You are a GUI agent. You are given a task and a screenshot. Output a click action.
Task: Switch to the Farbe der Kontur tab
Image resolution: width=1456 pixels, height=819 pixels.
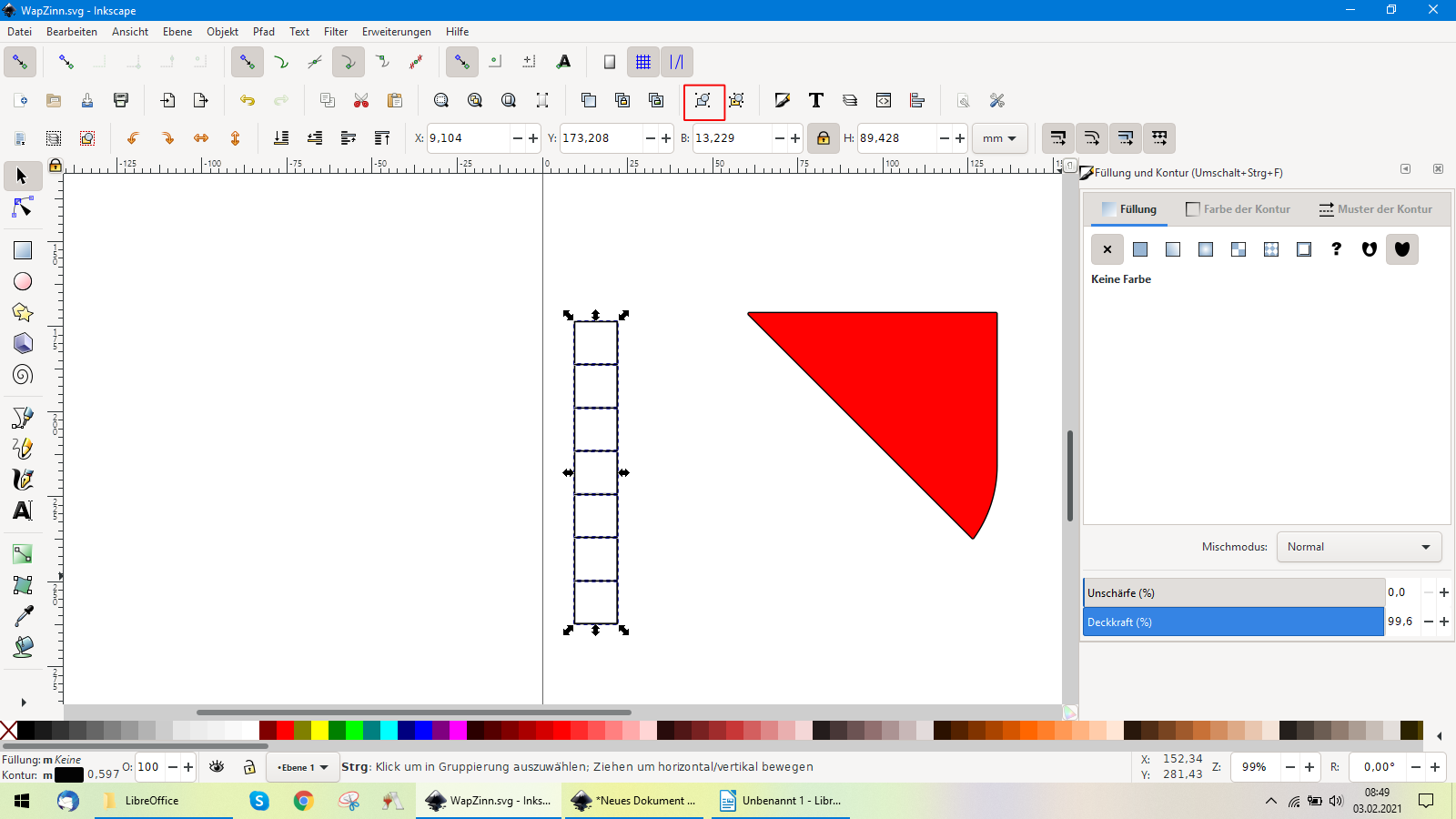(1238, 209)
